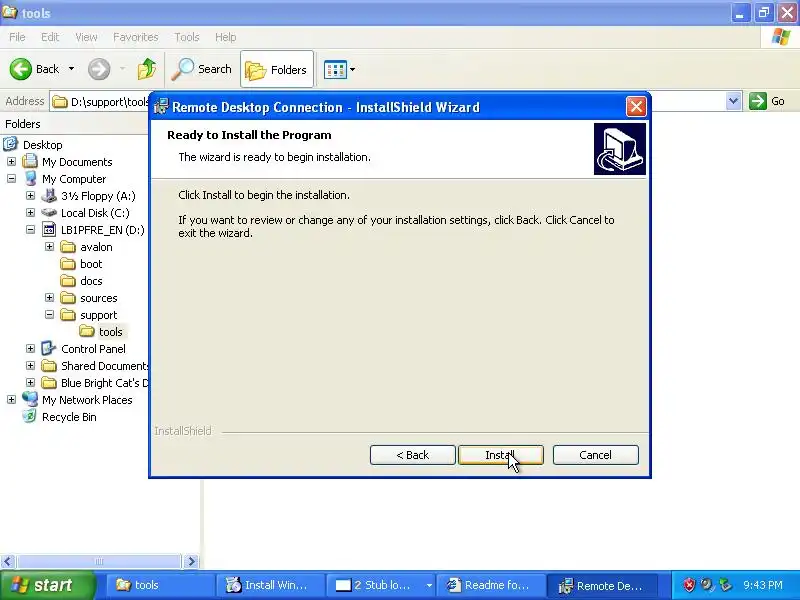The height and width of the screenshot is (600, 800).
Task: Expand the Control Panel node
Action: [x=30, y=348]
